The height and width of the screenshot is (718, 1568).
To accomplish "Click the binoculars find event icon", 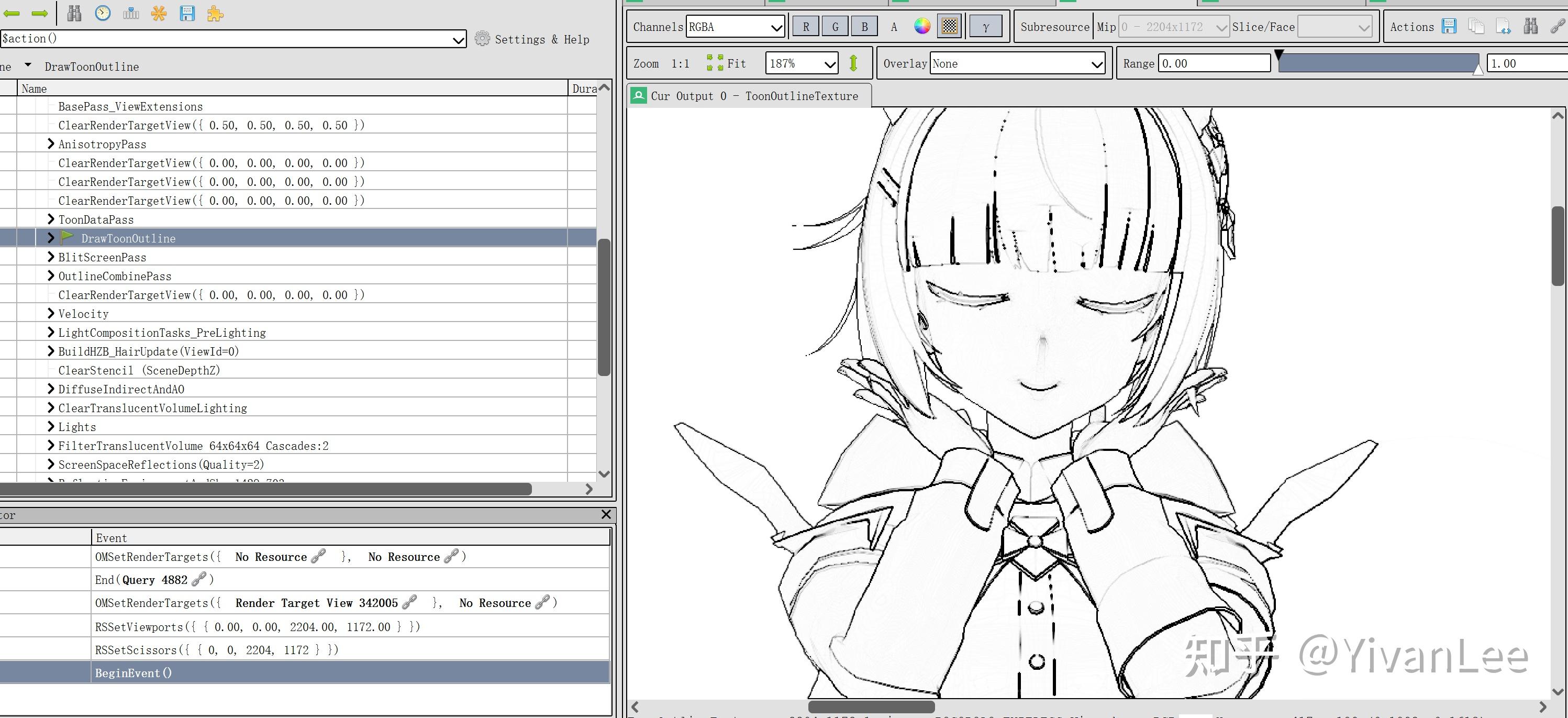I will click(74, 13).
